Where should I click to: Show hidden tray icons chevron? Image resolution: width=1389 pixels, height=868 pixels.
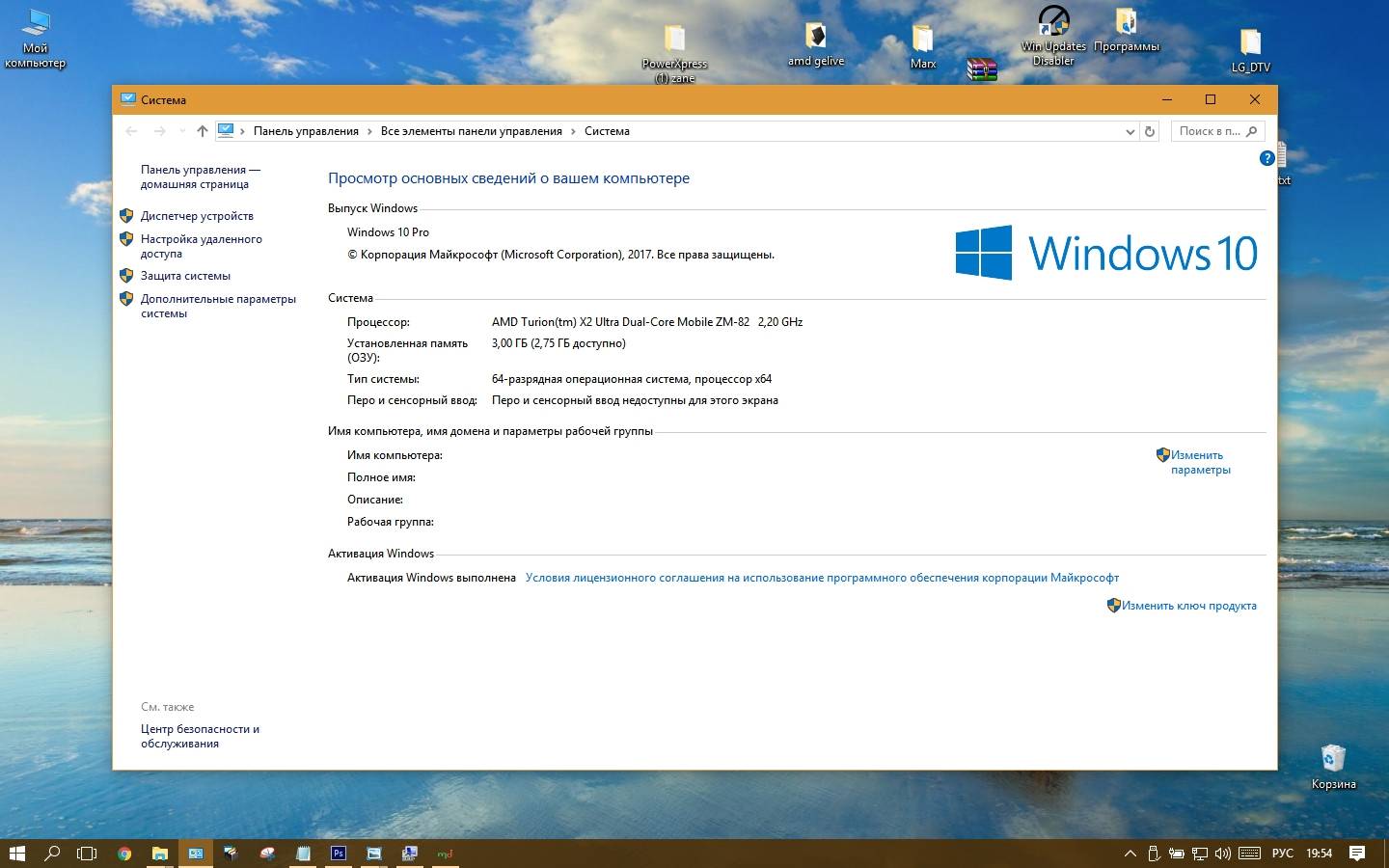1130,853
